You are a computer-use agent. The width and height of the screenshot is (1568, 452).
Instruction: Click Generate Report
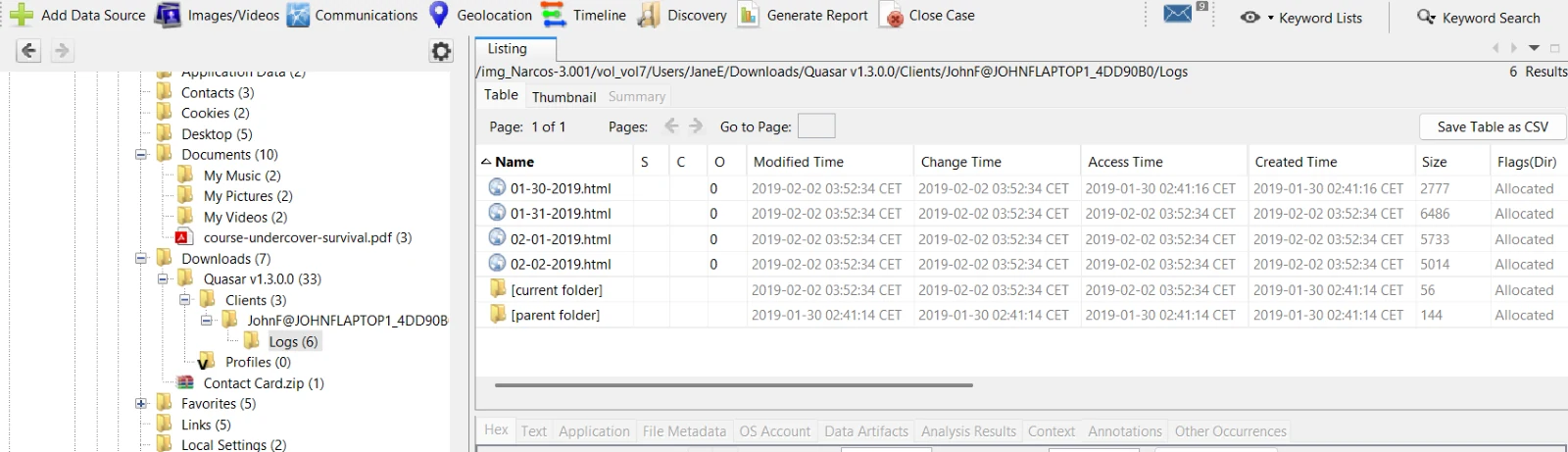point(803,15)
